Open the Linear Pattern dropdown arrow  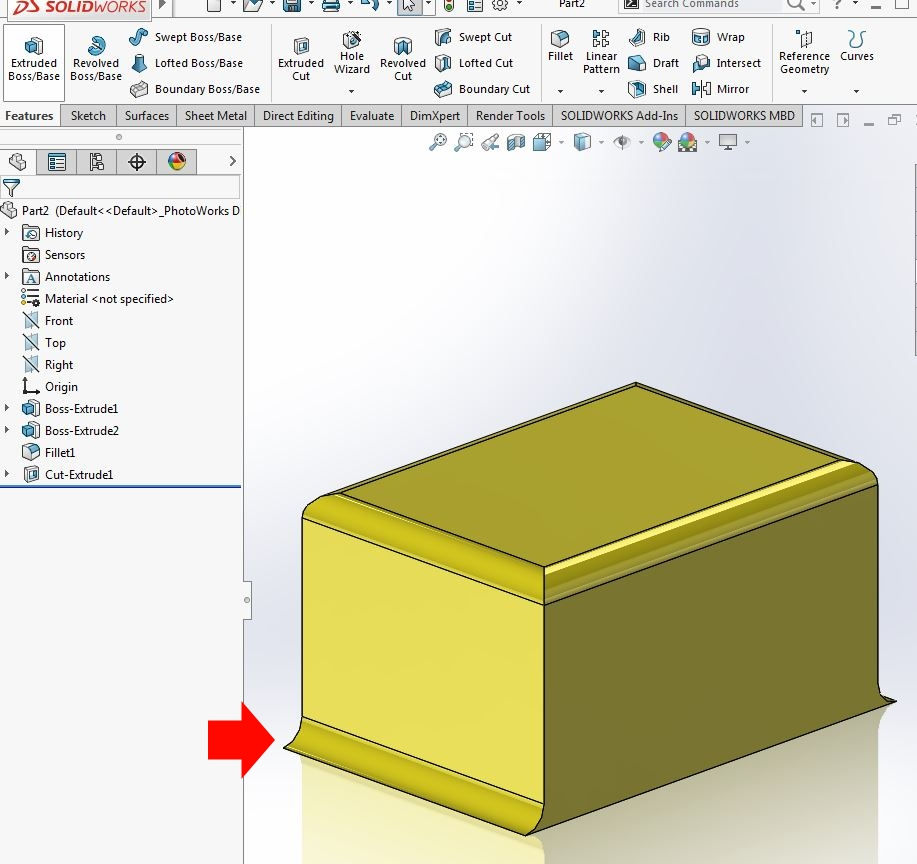pos(601,91)
